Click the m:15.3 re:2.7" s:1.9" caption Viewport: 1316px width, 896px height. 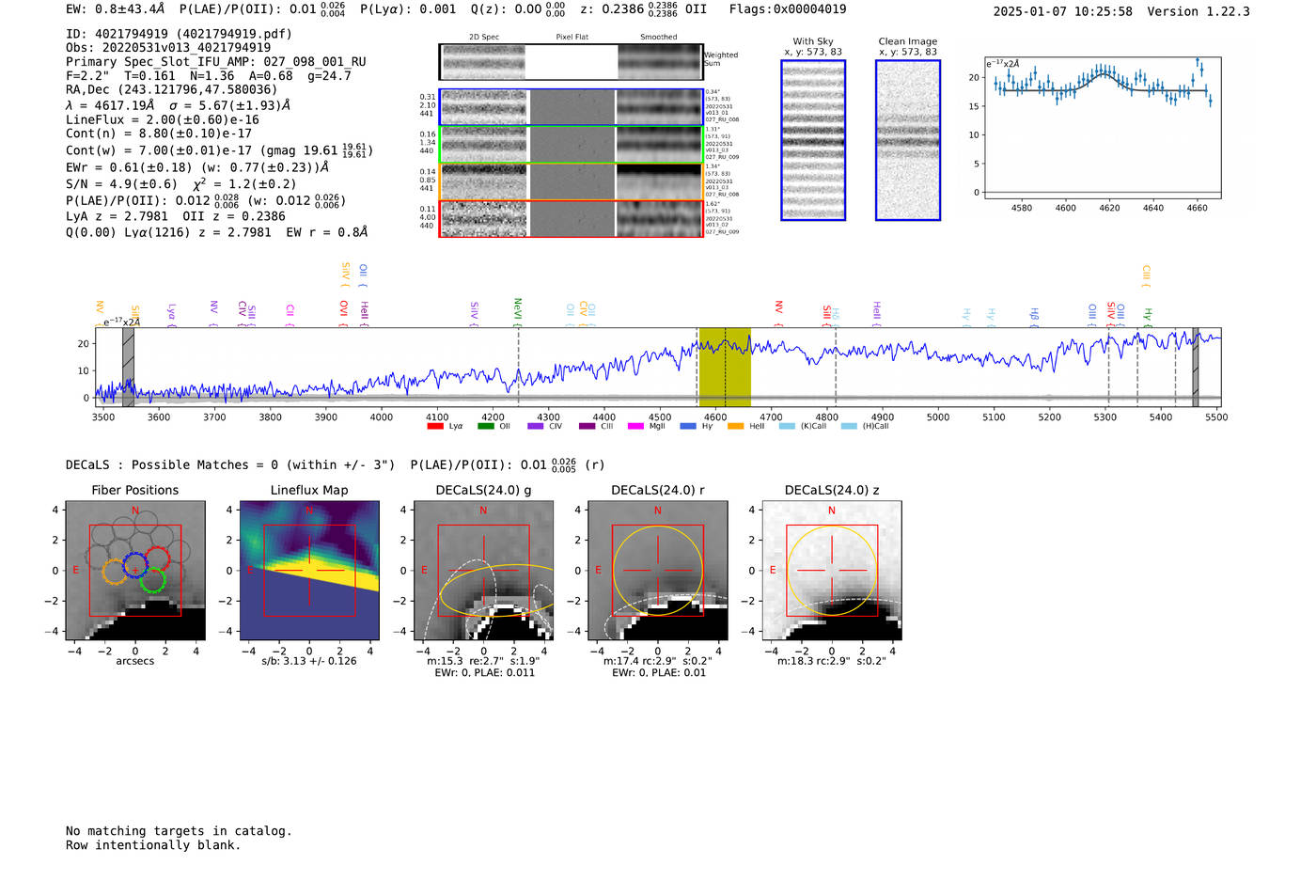coord(482,661)
